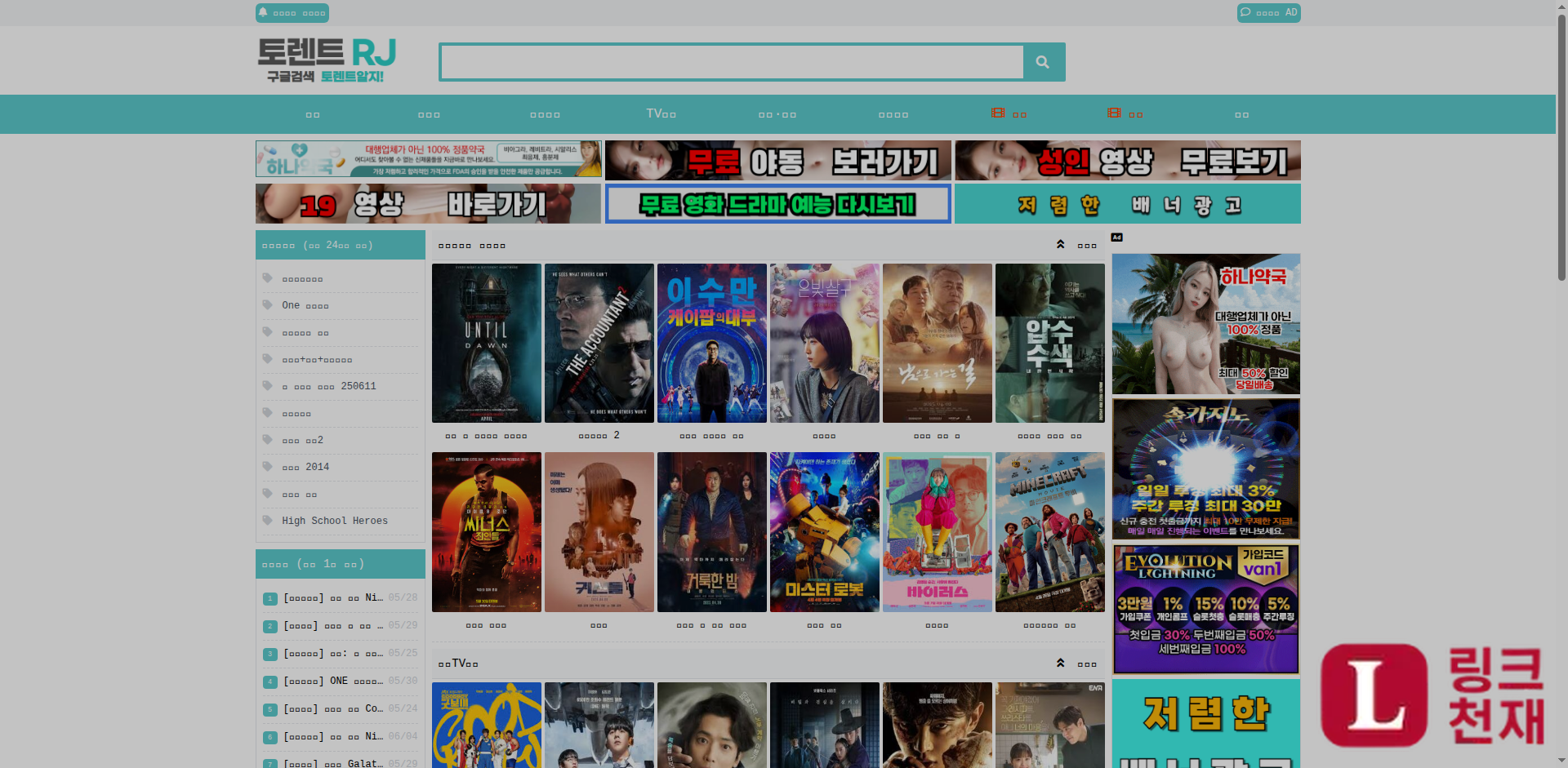
Task: Click the number 6 rank badge
Action: click(x=270, y=737)
